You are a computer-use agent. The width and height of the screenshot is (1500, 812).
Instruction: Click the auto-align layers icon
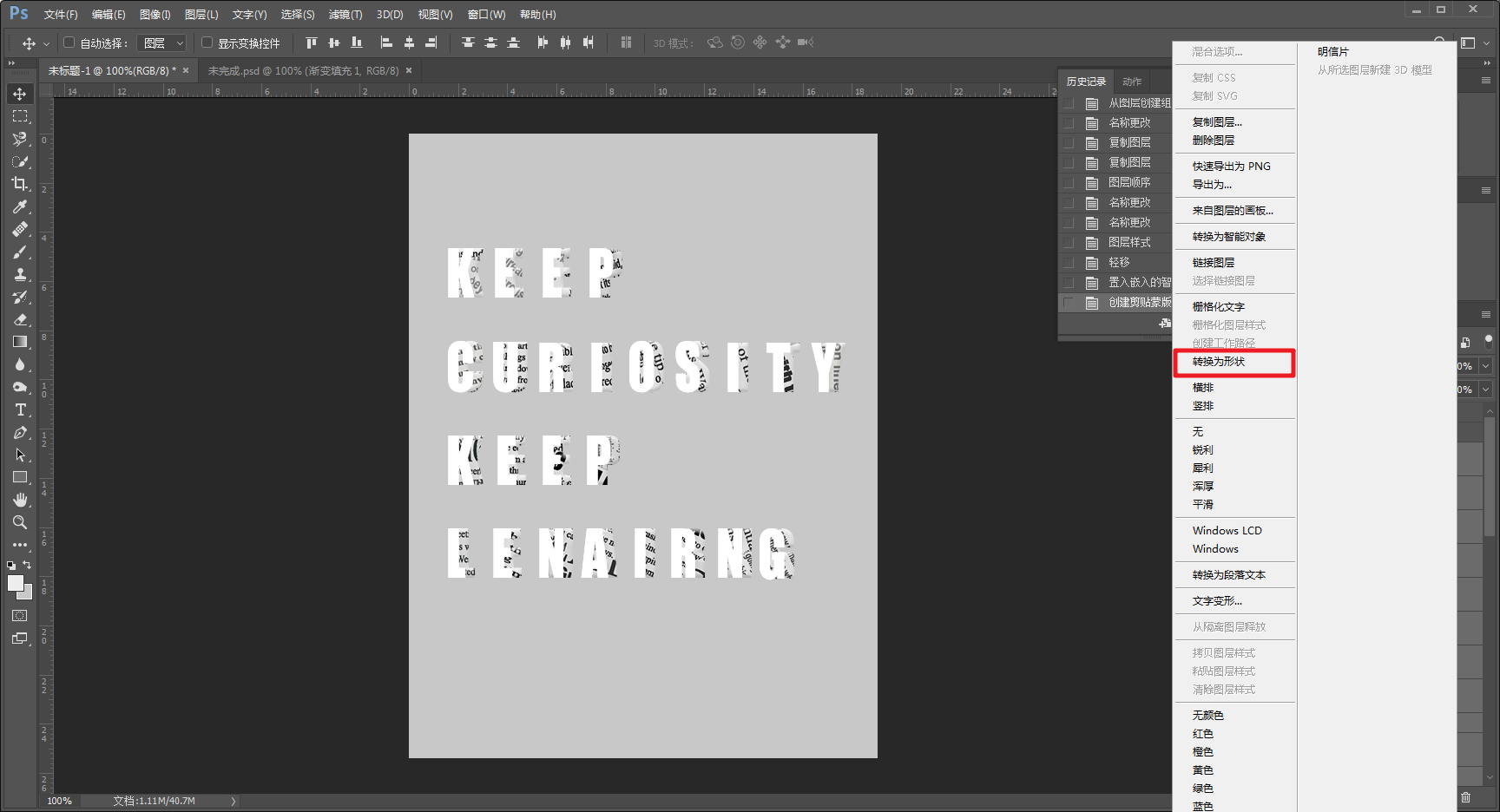[x=626, y=43]
